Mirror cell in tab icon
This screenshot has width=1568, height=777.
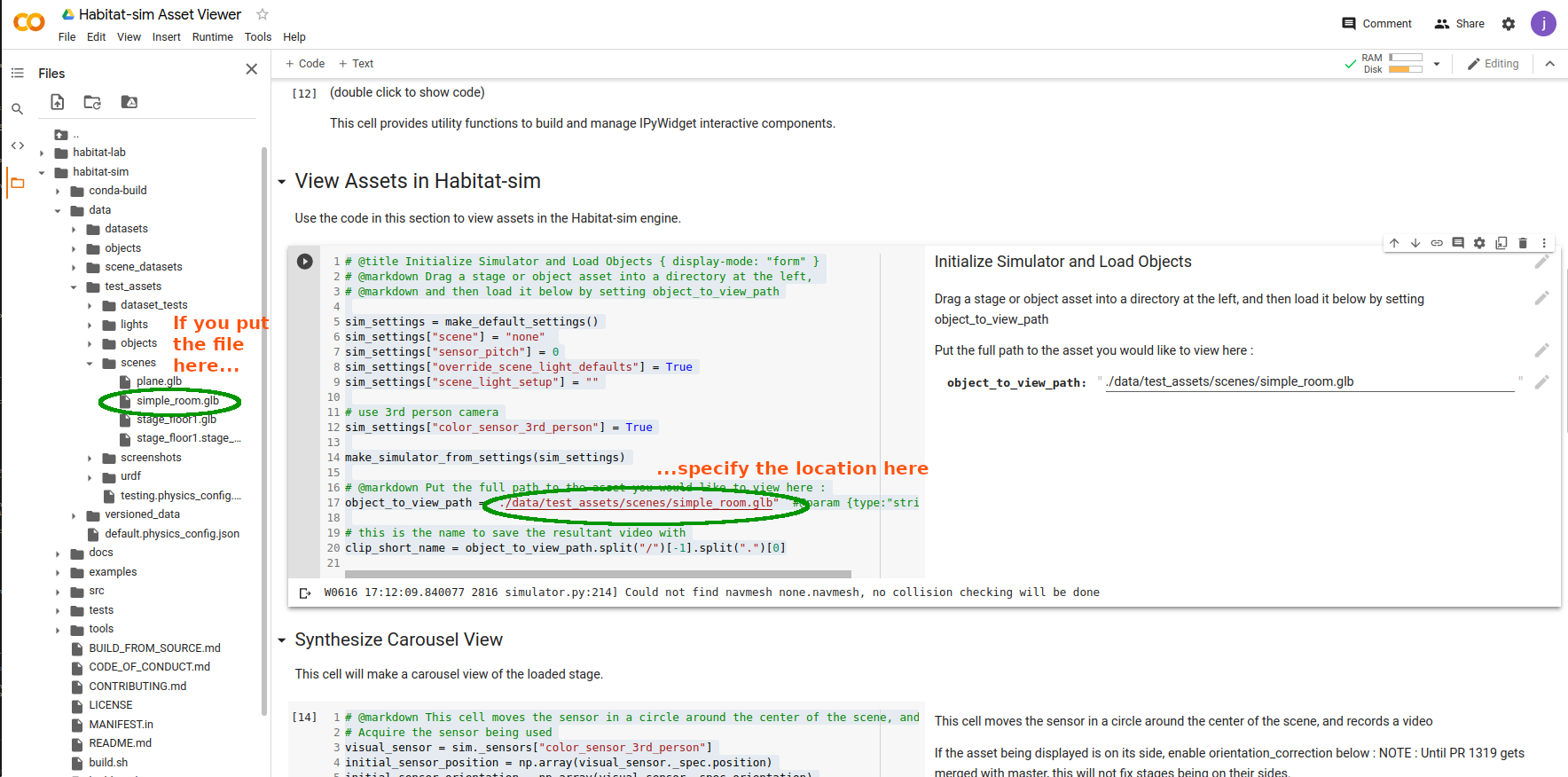pyautogui.click(x=1501, y=243)
